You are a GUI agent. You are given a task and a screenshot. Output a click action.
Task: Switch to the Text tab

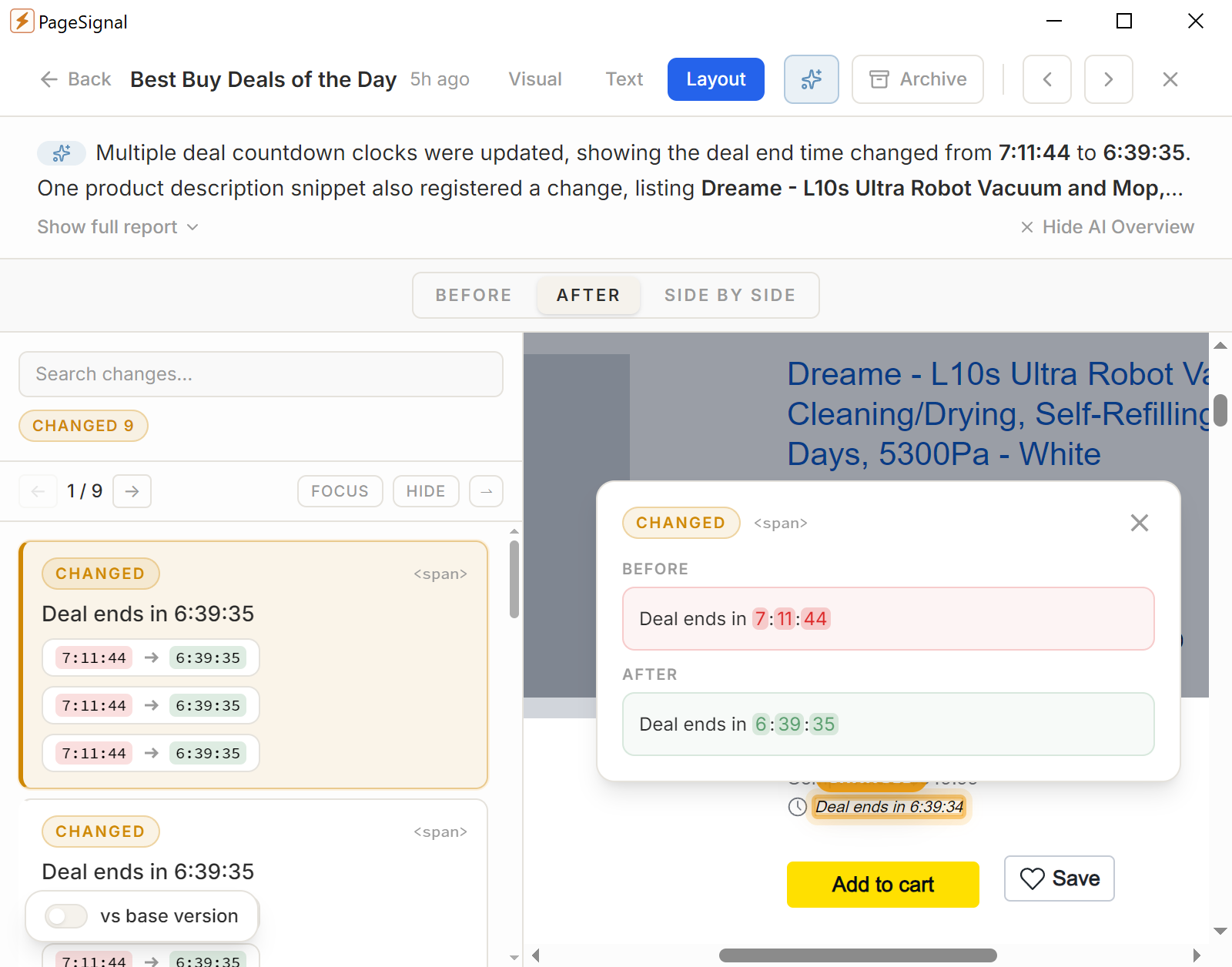pos(624,79)
